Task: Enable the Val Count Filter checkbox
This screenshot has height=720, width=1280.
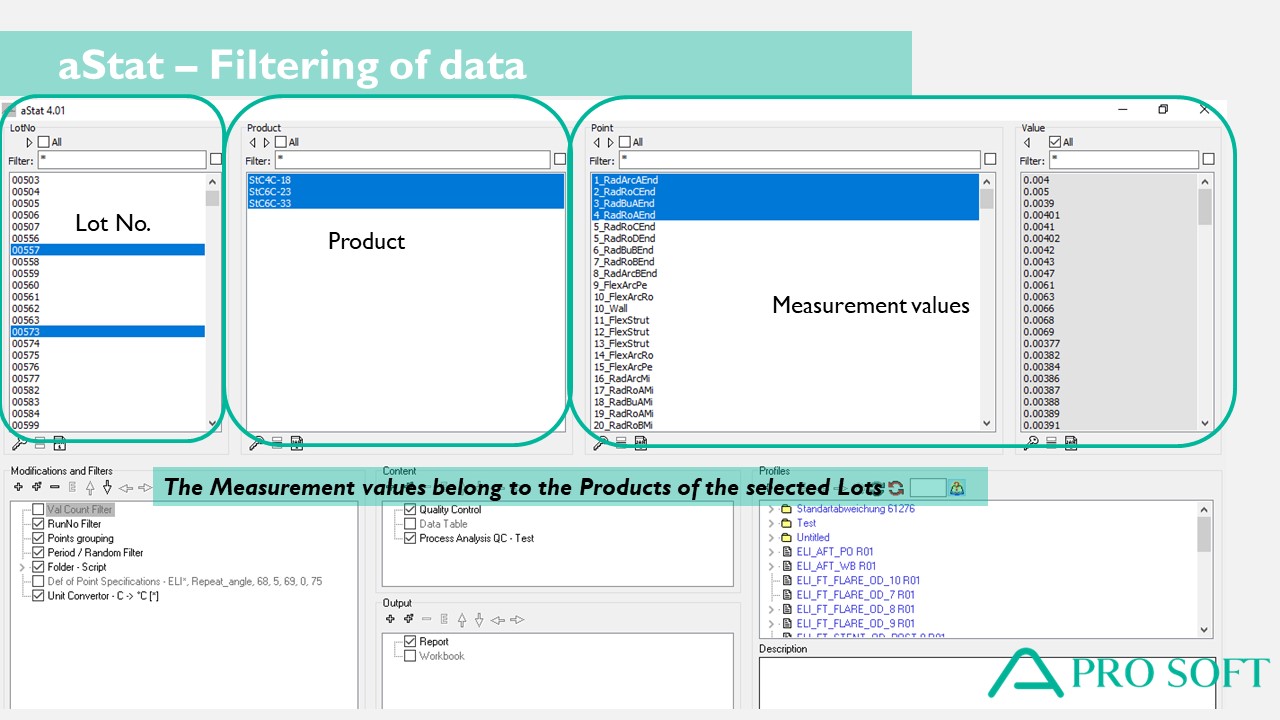Action: point(38,510)
